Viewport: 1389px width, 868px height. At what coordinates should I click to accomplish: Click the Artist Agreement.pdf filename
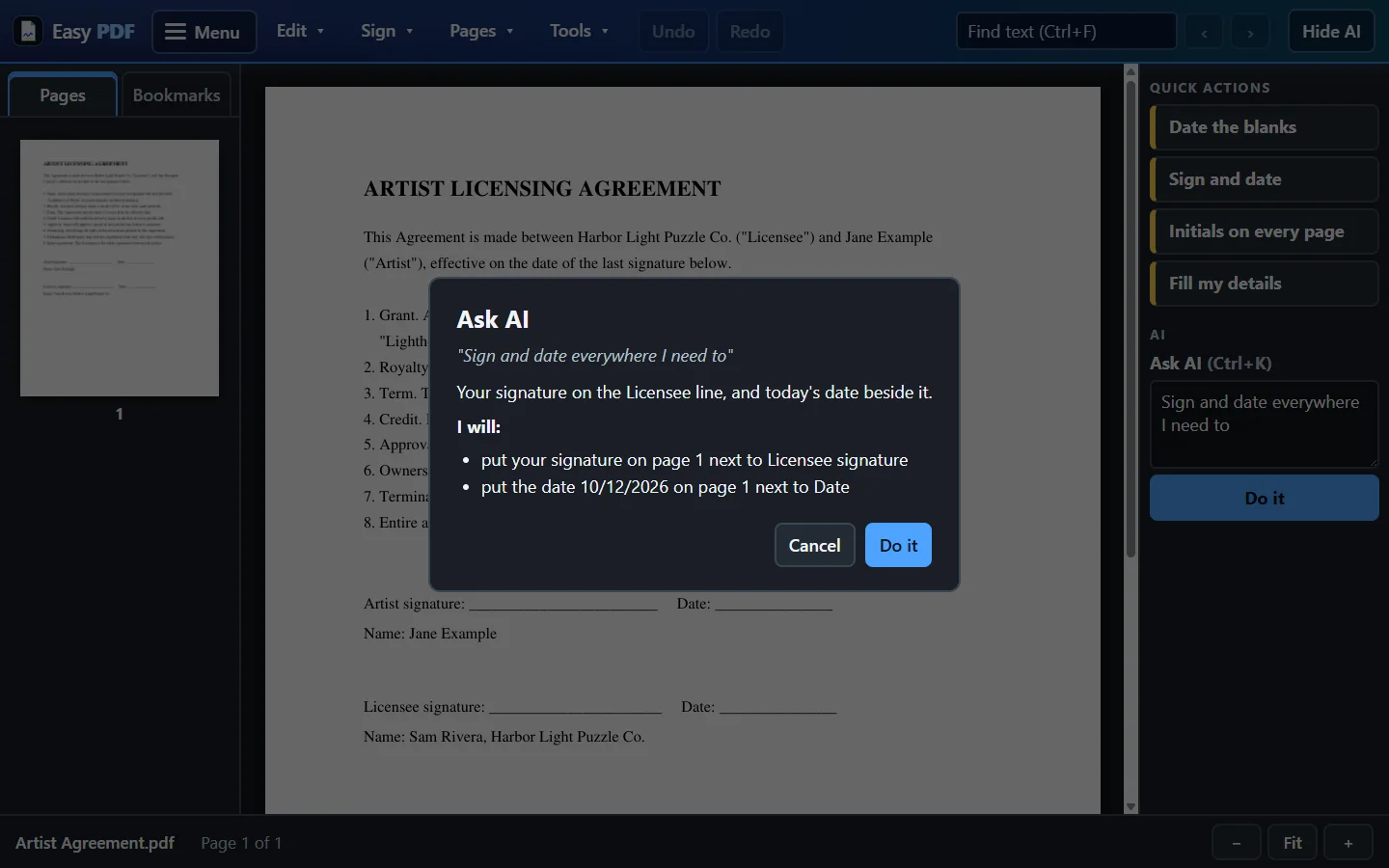[x=95, y=843]
